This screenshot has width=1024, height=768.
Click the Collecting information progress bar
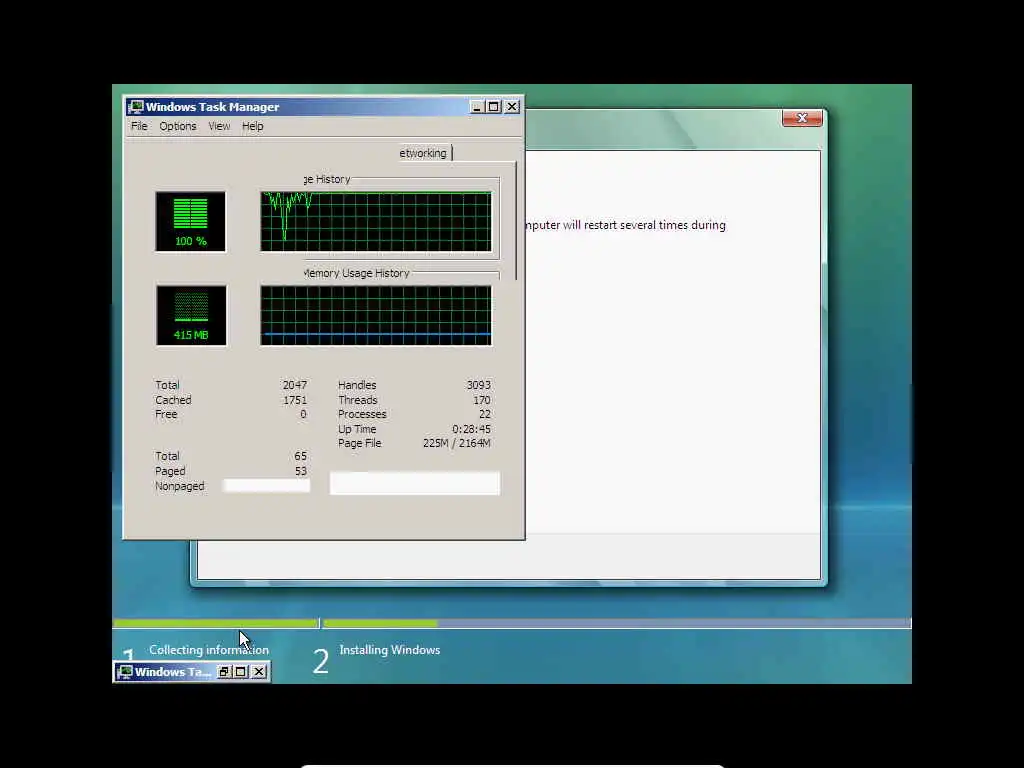216,624
